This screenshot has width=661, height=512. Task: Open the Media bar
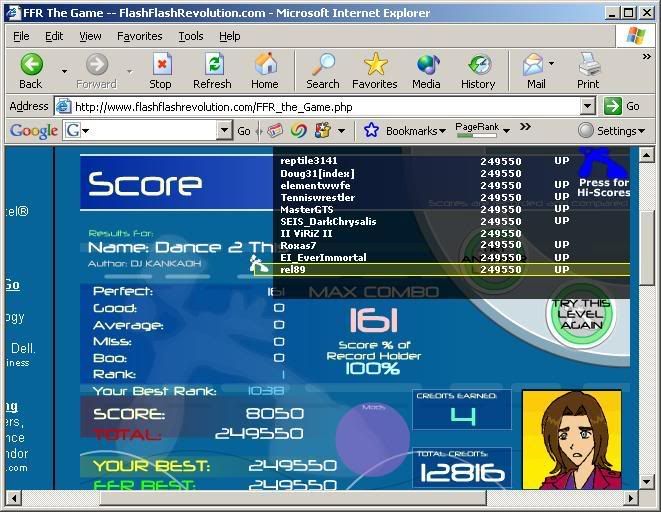(x=427, y=70)
